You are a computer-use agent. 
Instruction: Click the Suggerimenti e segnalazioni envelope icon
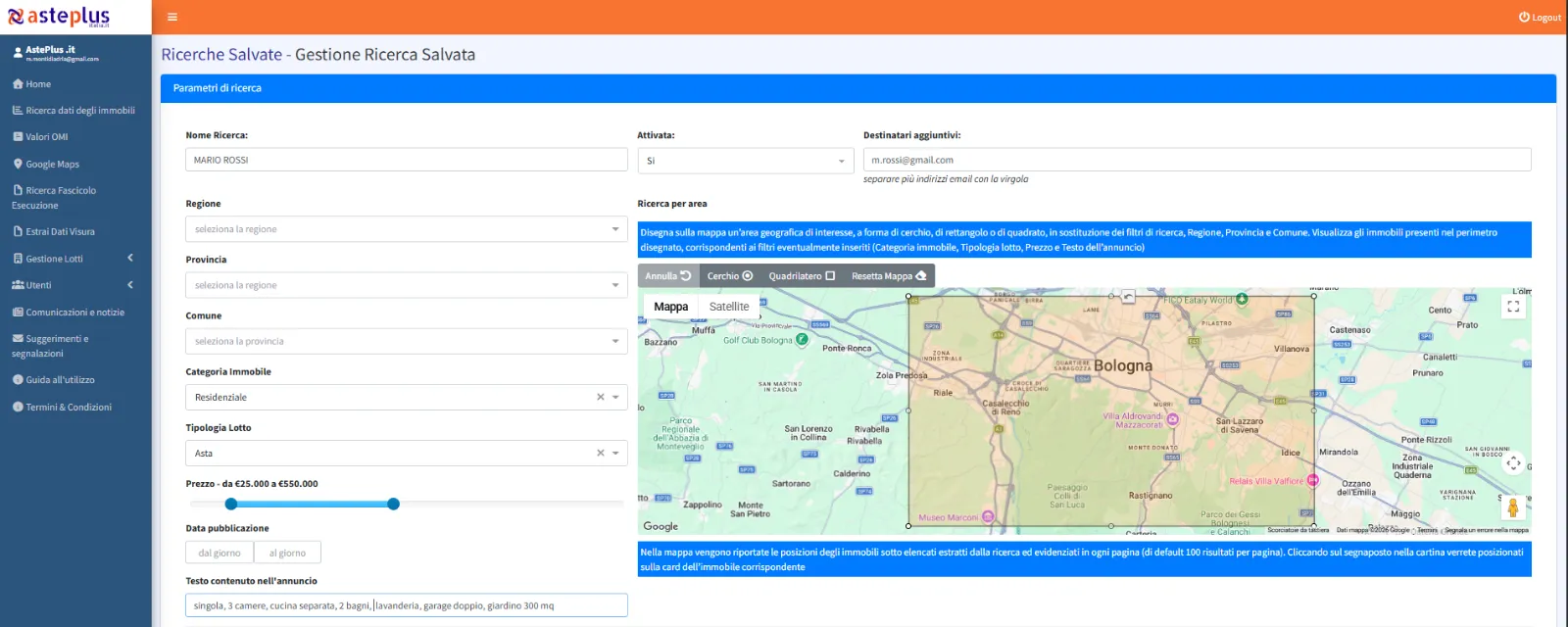click(18, 339)
